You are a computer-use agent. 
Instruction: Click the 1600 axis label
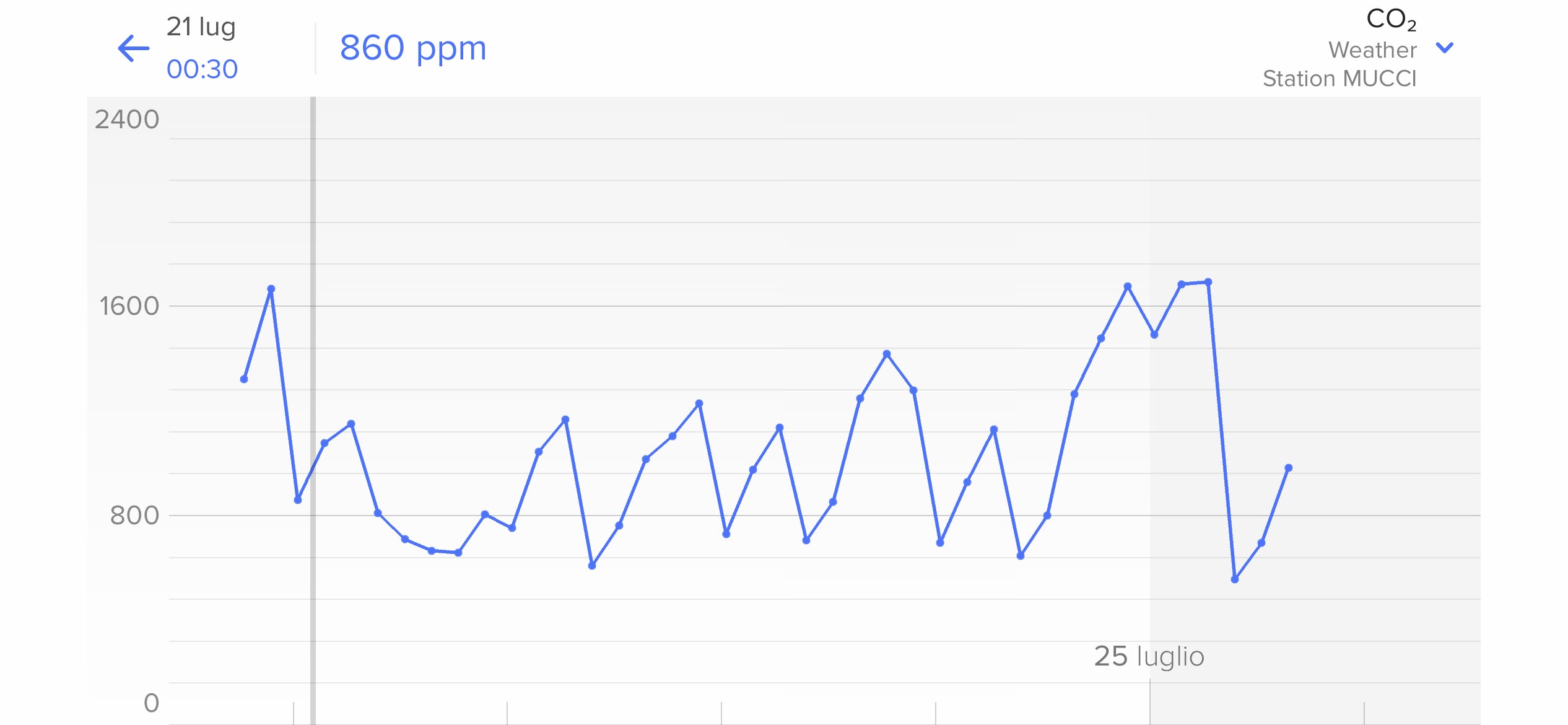pyautogui.click(x=129, y=306)
